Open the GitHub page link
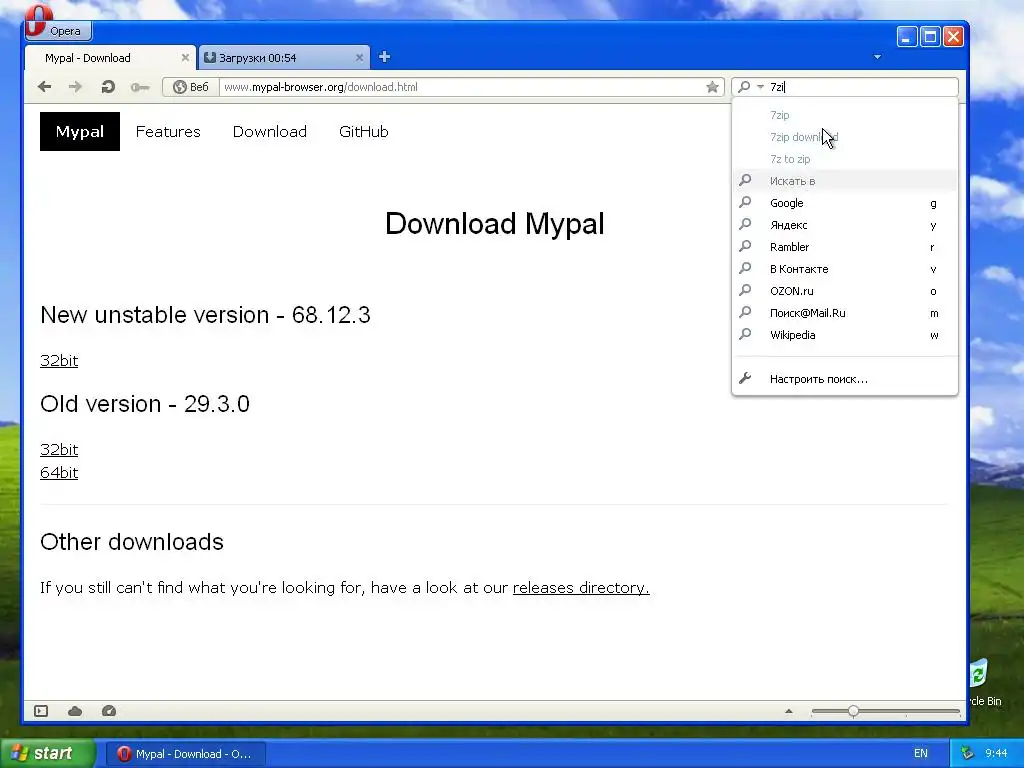The image size is (1024, 768). (364, 131)
